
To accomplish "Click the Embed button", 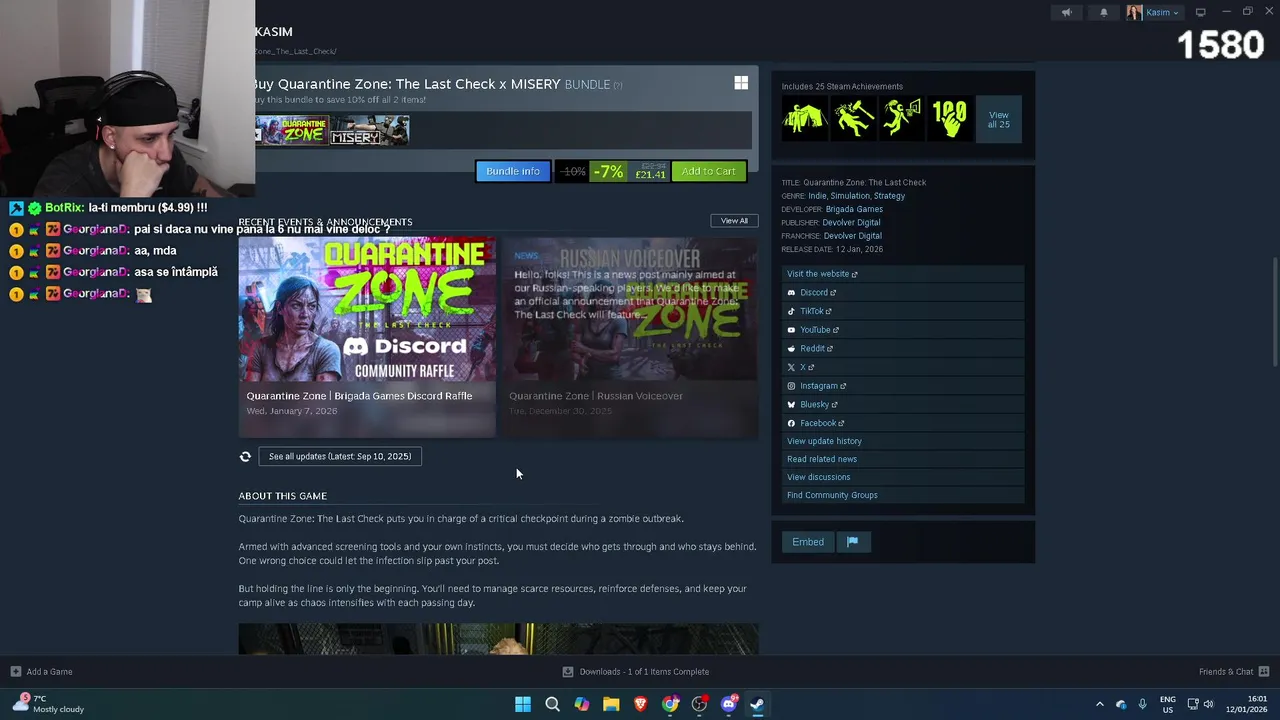I will pos(808,542).
